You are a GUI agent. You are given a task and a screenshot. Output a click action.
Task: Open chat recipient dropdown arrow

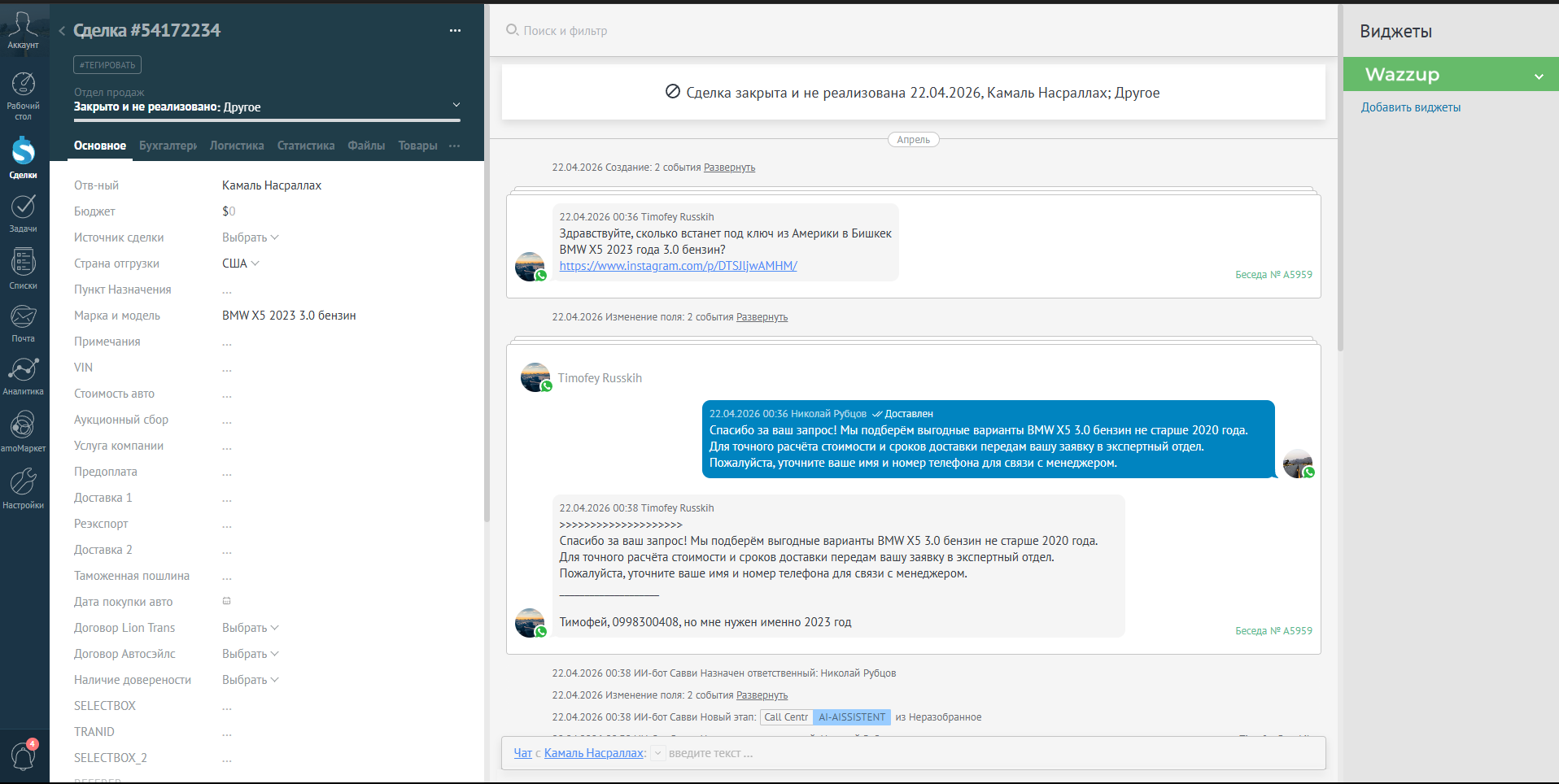[658, 753]
